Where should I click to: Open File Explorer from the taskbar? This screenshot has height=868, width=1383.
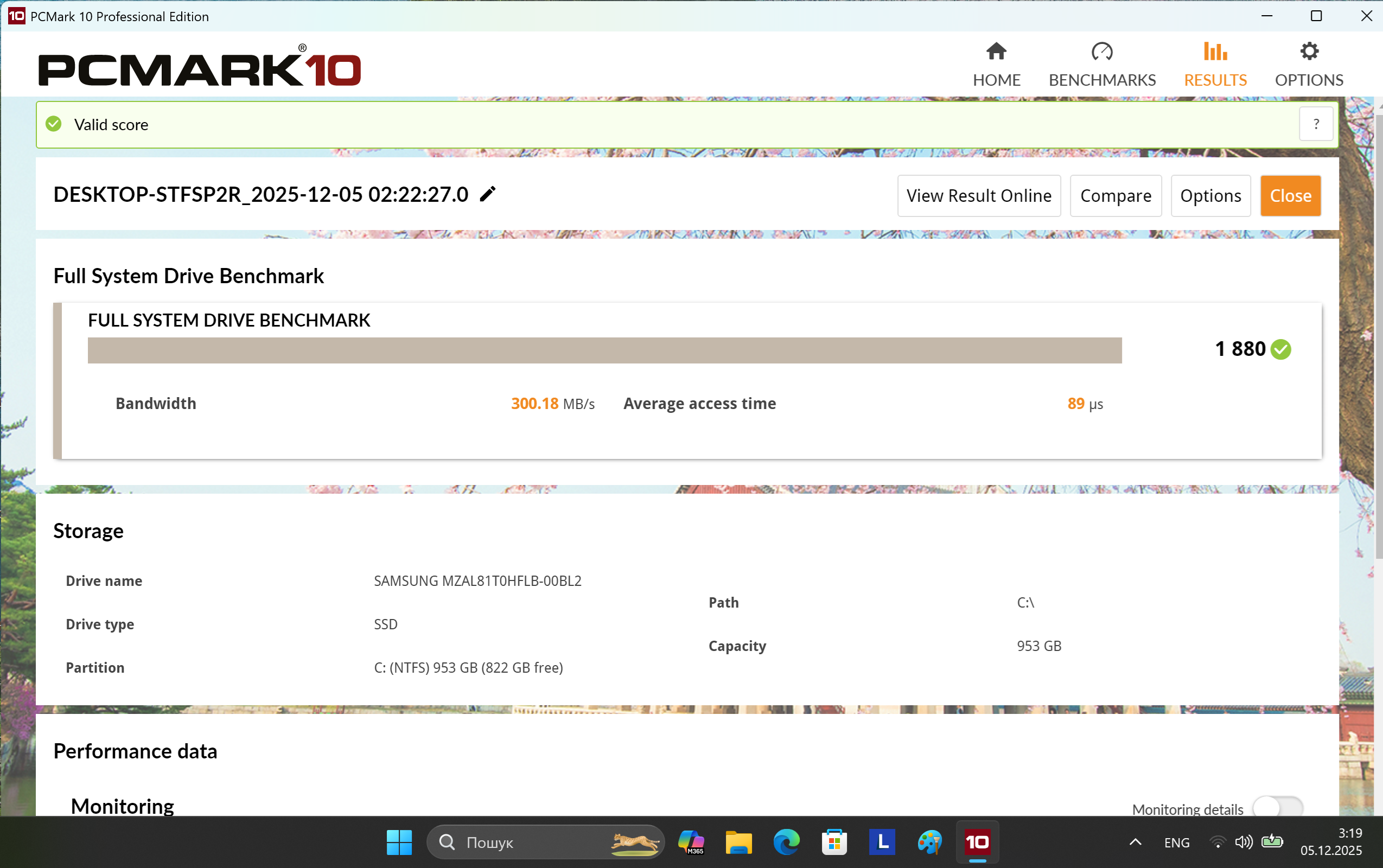(738, 842)
